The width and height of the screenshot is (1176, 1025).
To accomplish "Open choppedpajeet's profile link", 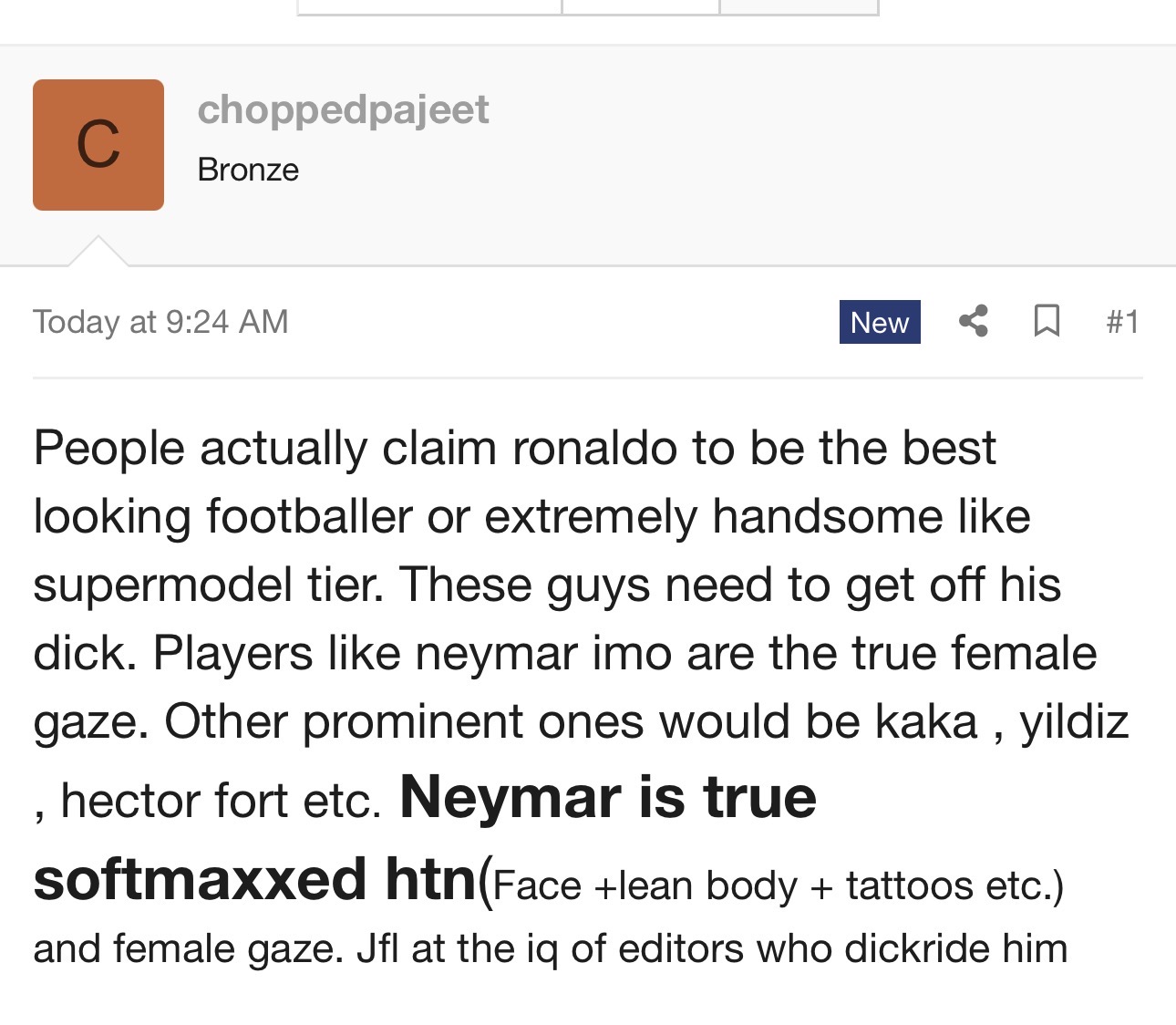I will click(343, 109).
